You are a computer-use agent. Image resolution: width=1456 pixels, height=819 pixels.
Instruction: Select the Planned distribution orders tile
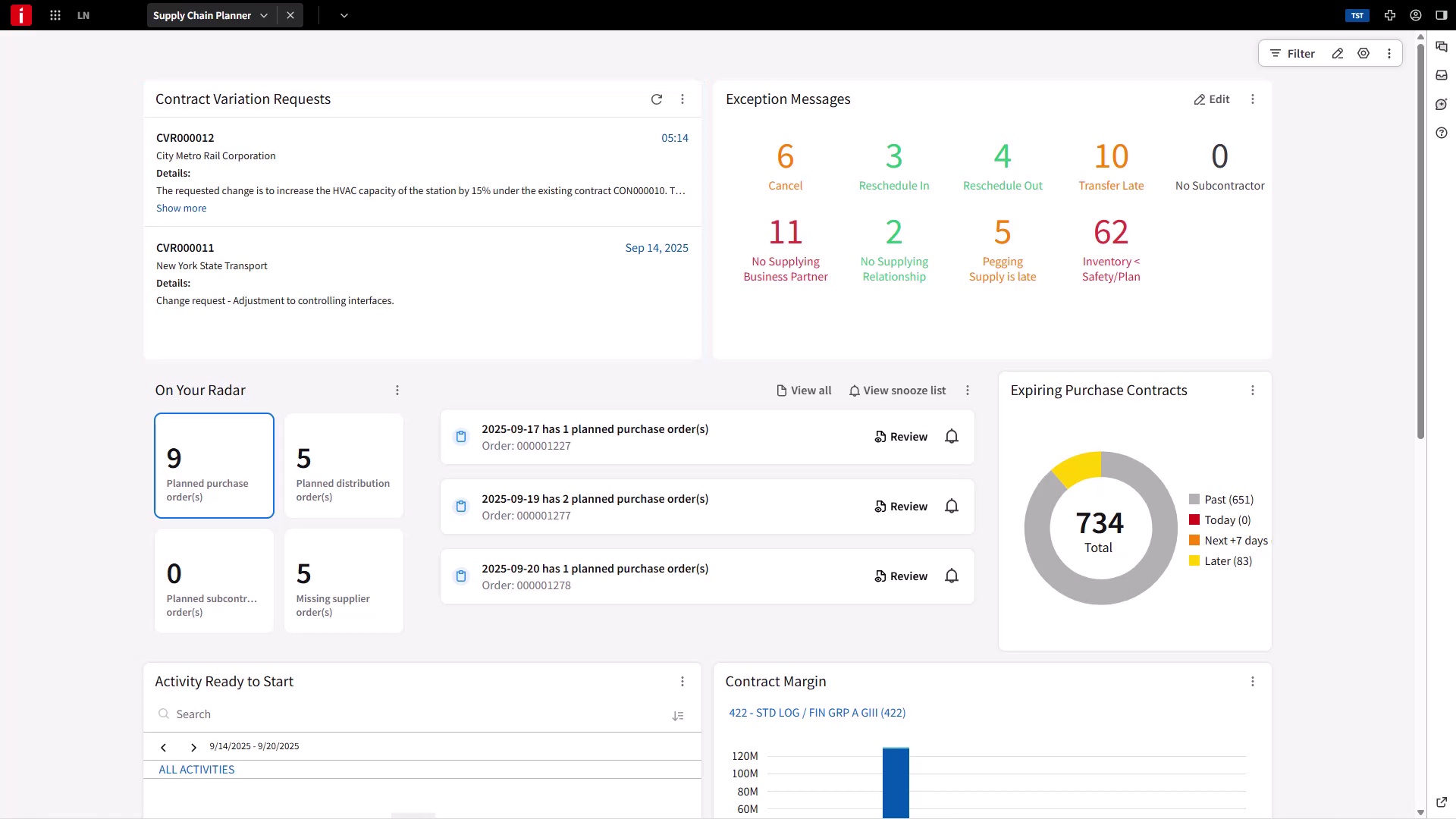pyautogui.click(x=344, y=466)
